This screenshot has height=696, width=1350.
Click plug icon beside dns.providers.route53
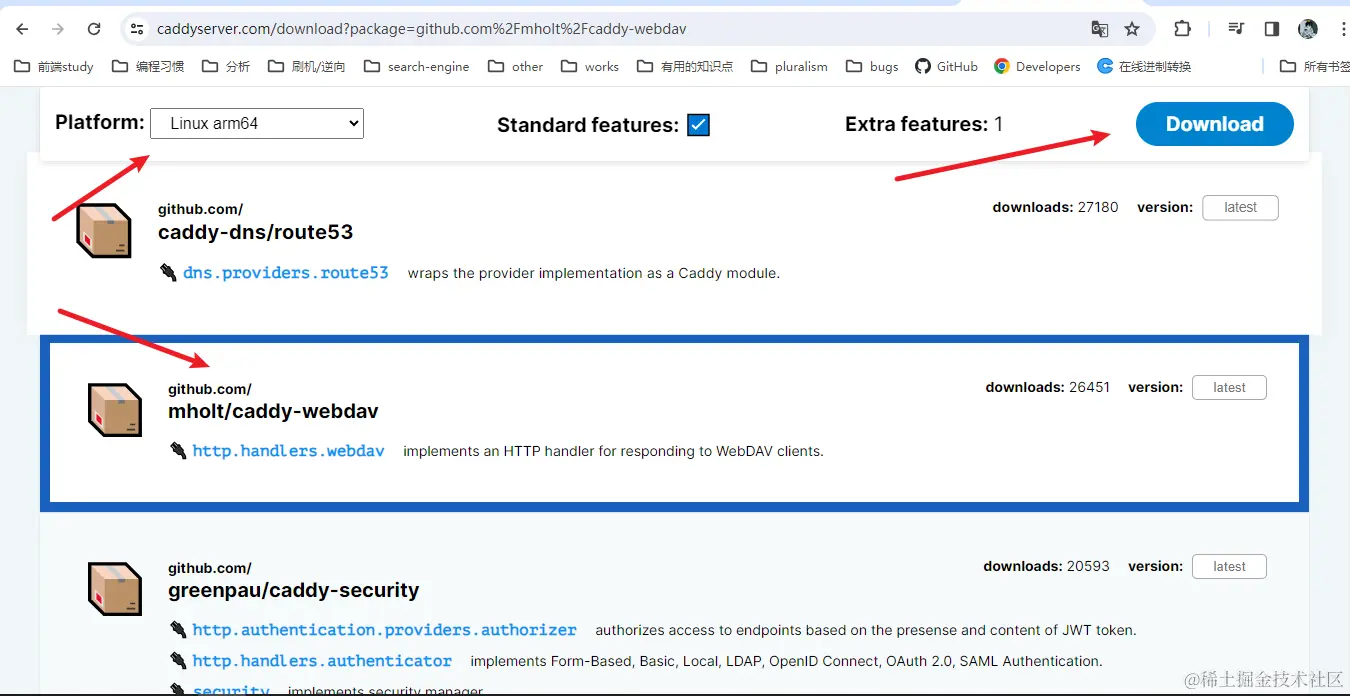coord(168,272)
